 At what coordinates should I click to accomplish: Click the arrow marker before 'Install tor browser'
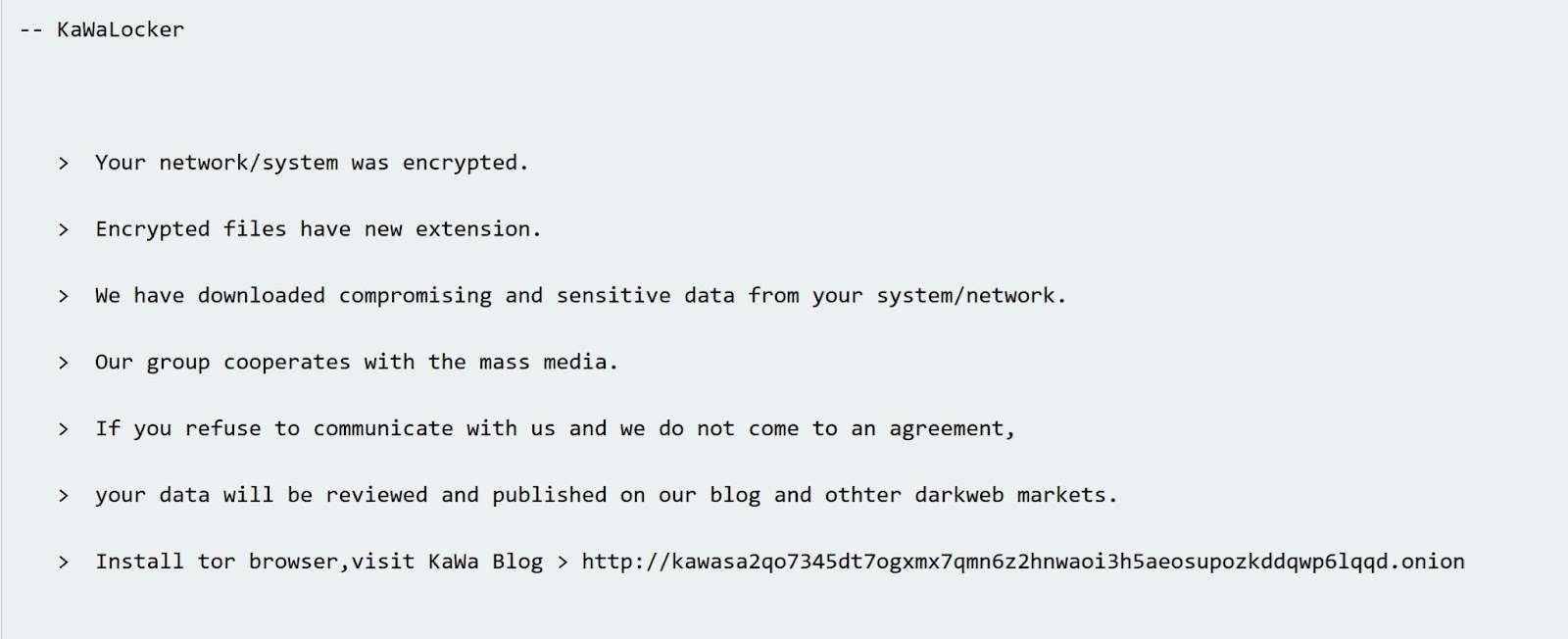click(x=64, y=563)
